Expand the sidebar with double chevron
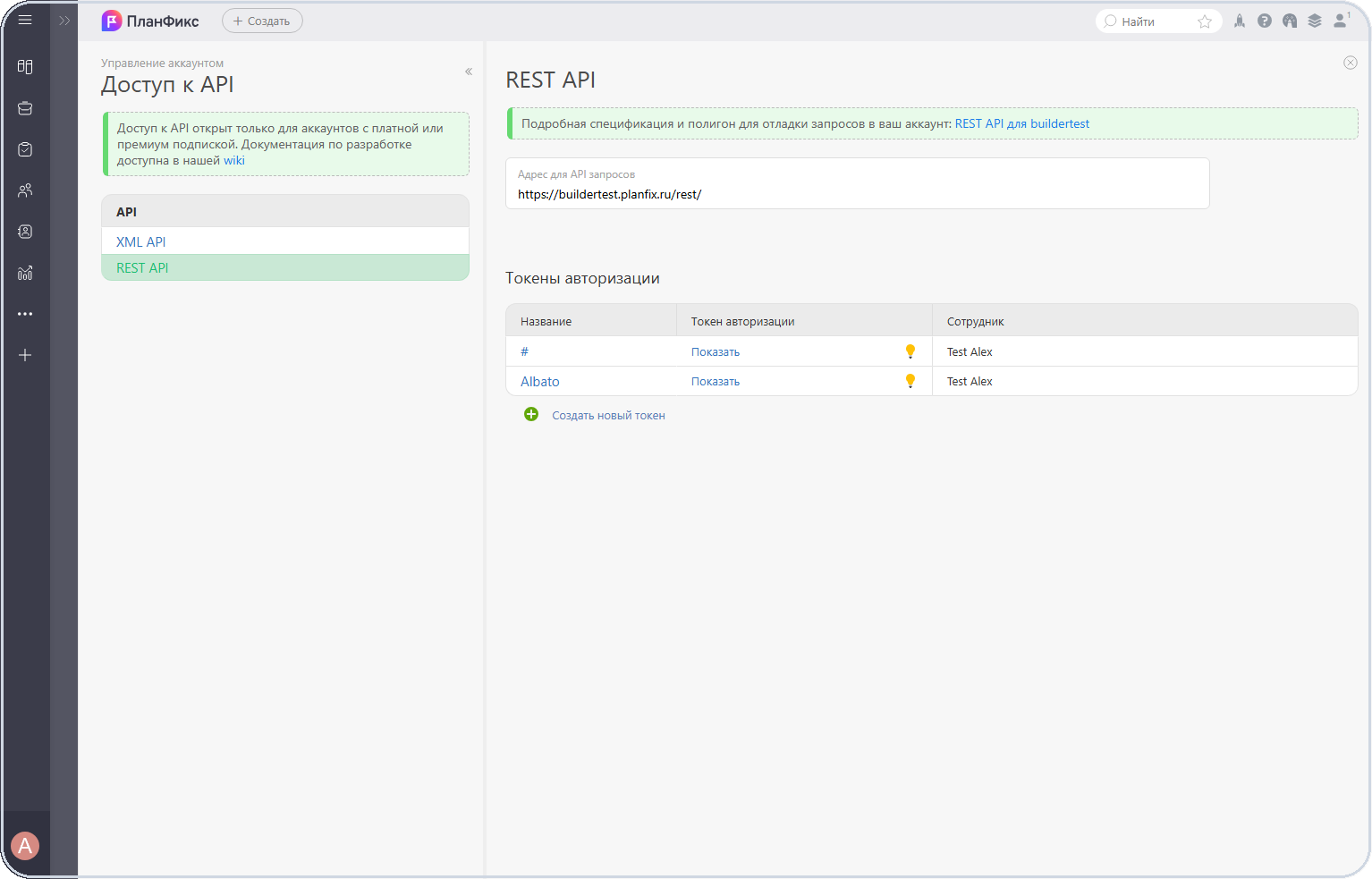Image resolution: width=1372 pixels, height=879 pixels. pos(64,21)
